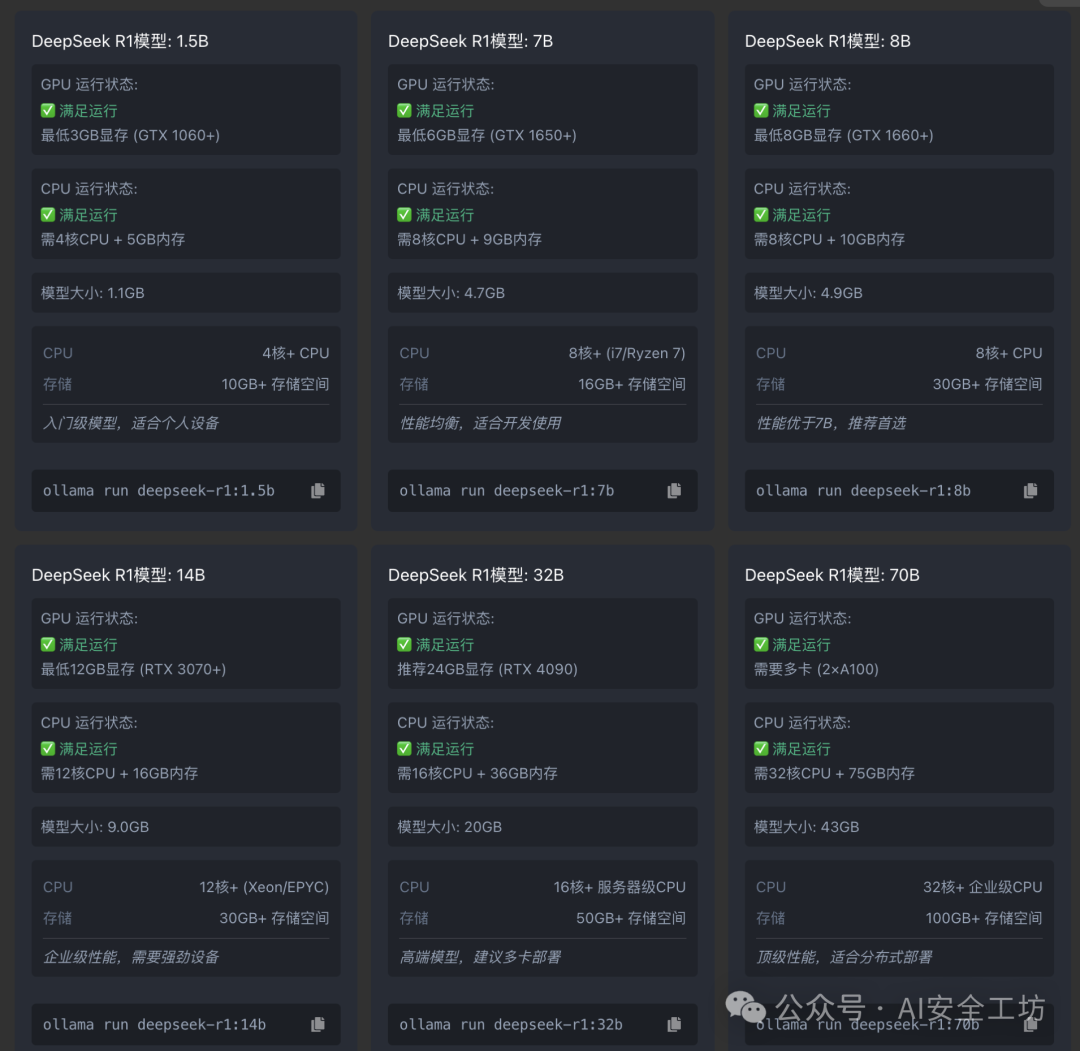Click '性能均衡，适合开发使用' note
1080x1051 pixels.
point(480,422)
